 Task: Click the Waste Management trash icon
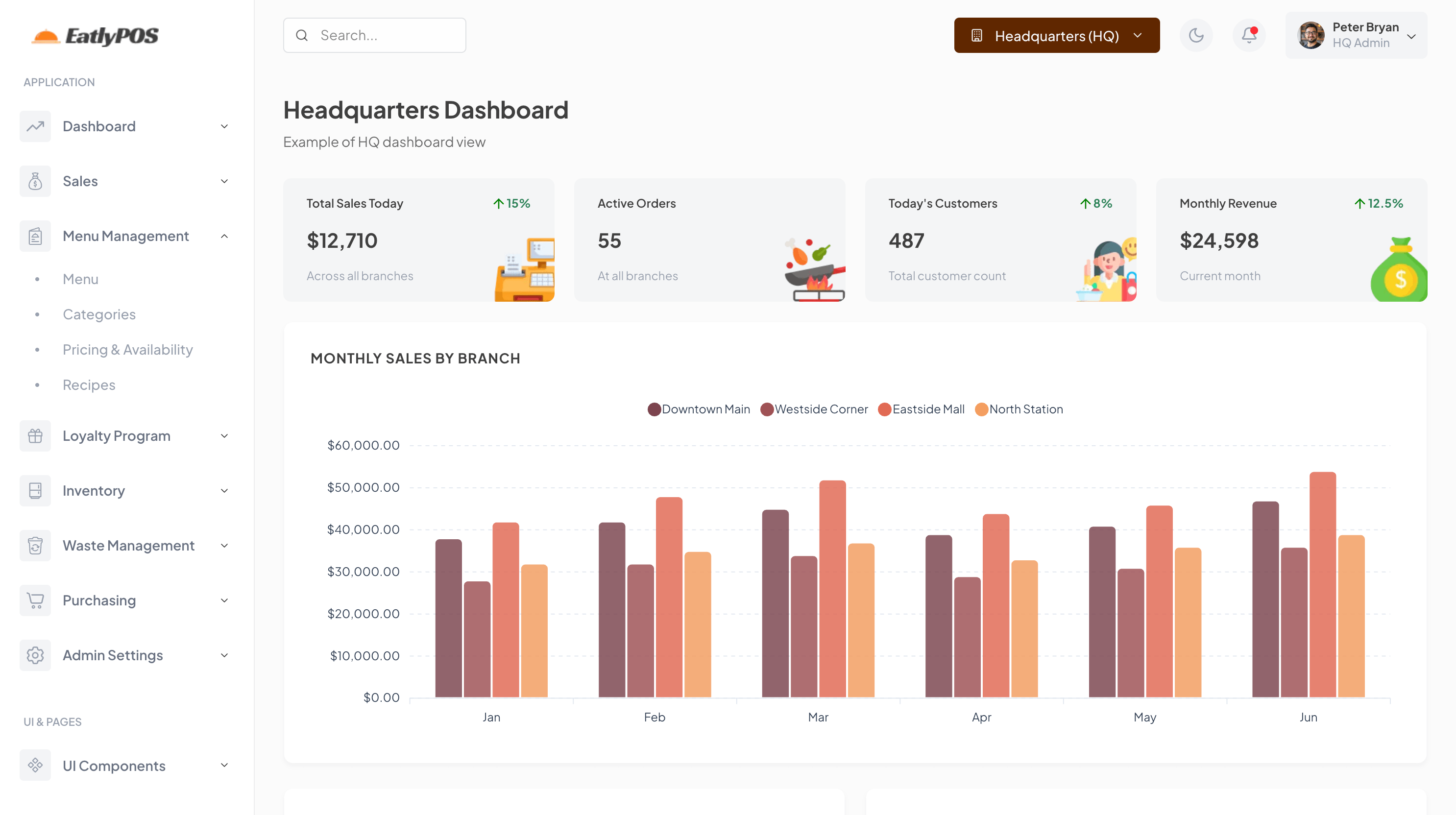click(x=35, y=545)
